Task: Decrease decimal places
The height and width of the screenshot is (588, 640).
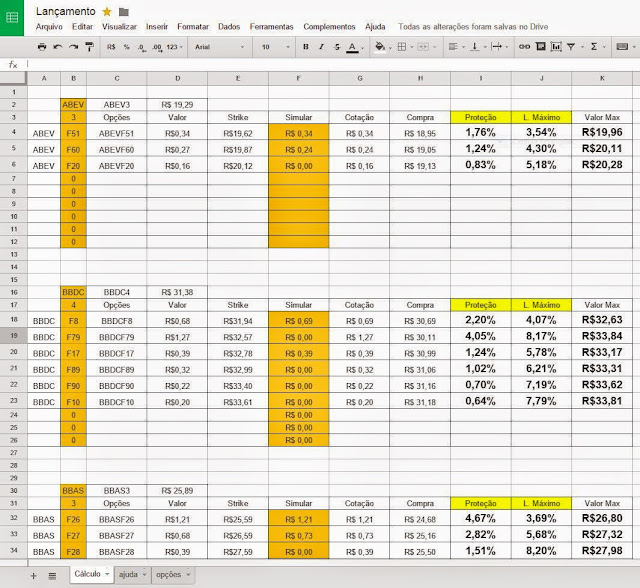Action: tap(141, 47)
